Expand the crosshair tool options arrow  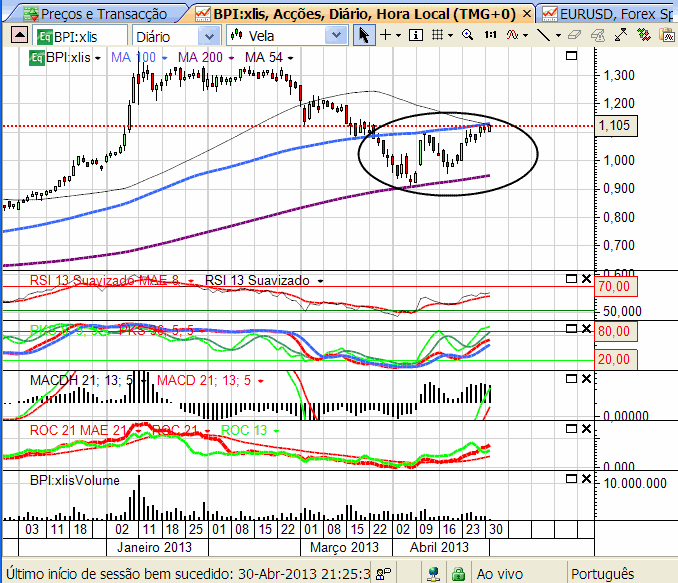pyautogui.click(x=398, y=35)
